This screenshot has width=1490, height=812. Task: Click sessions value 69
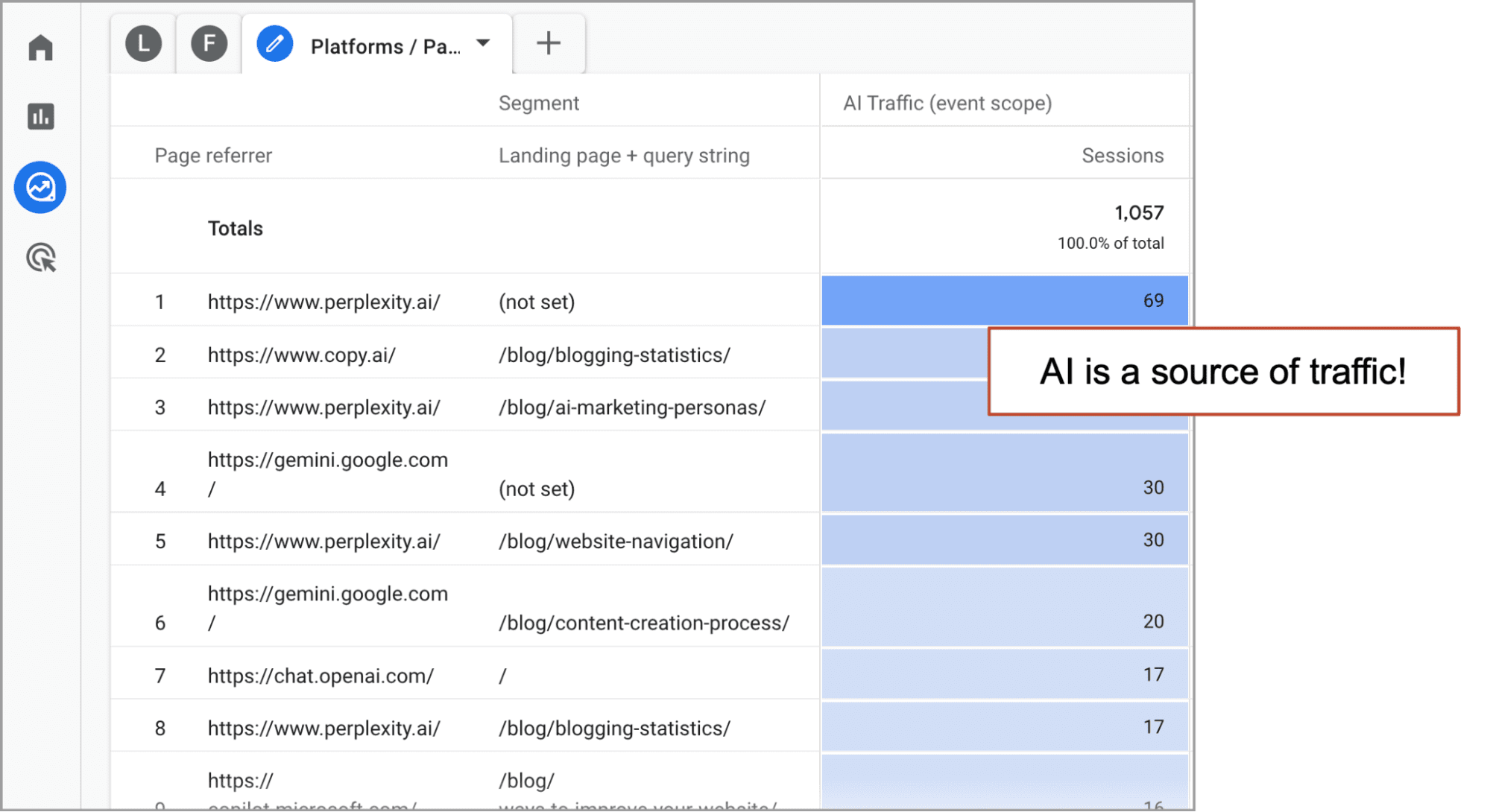coord(1152,301)
